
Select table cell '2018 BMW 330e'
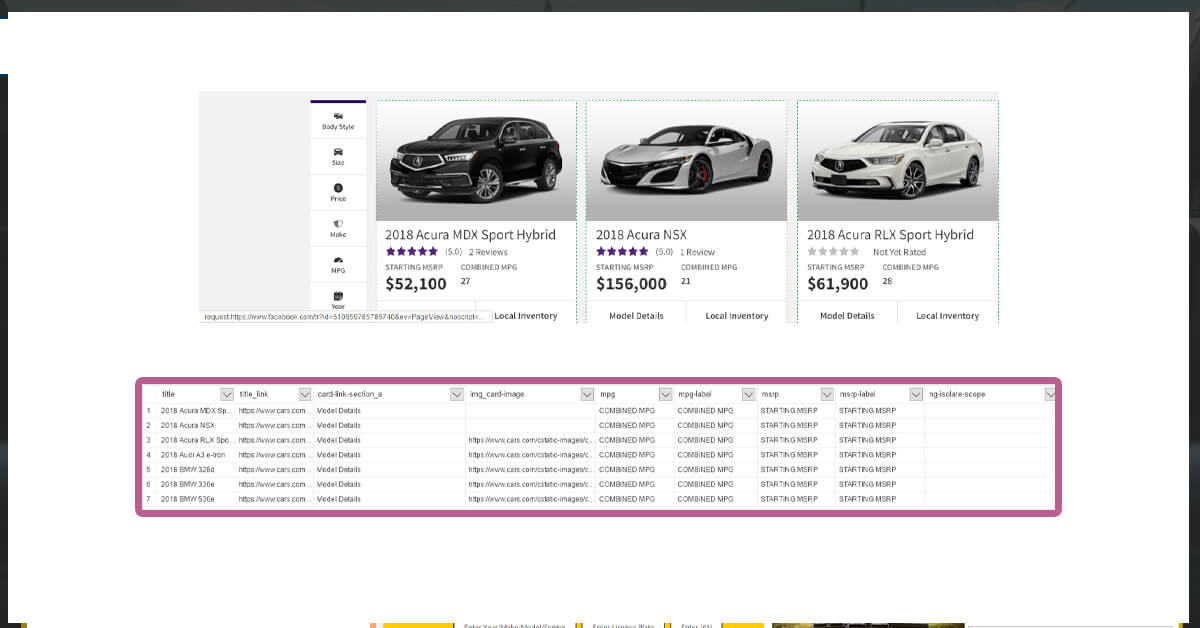point(196,484)
